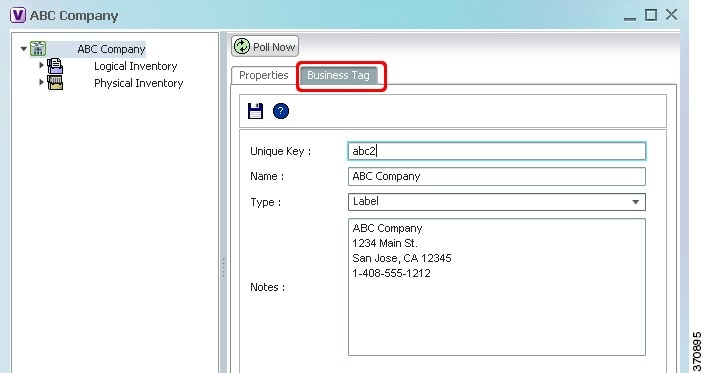The image size is (703, 373).
Task: Click the Poll Now button
Action: [265, 46]
